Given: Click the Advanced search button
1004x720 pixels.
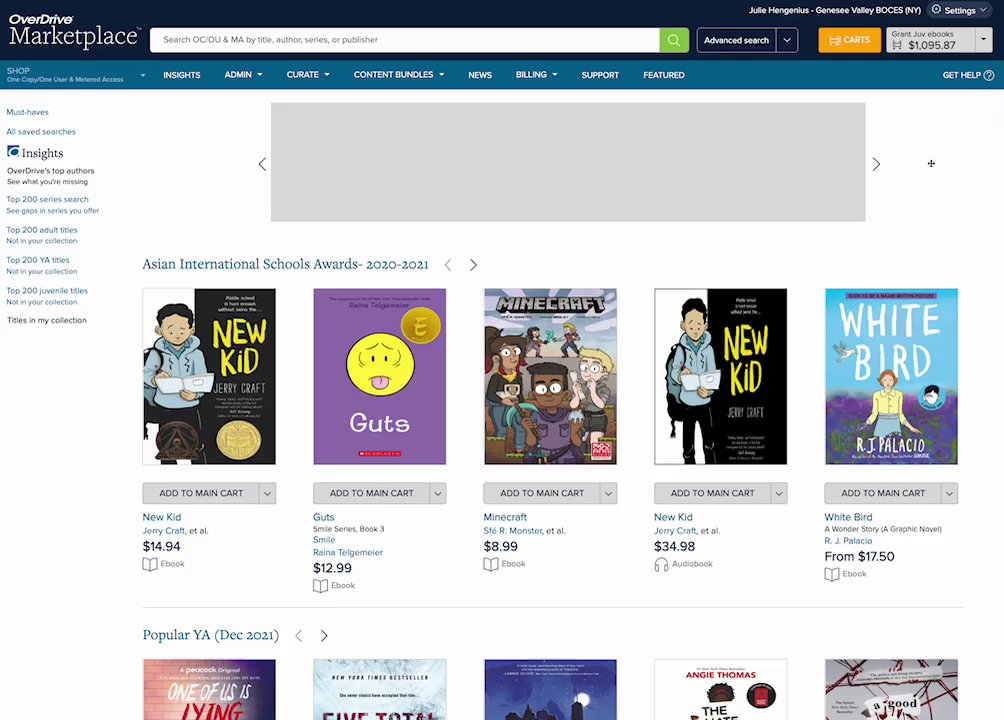Looking at the screenshot, I should (736, 40).
